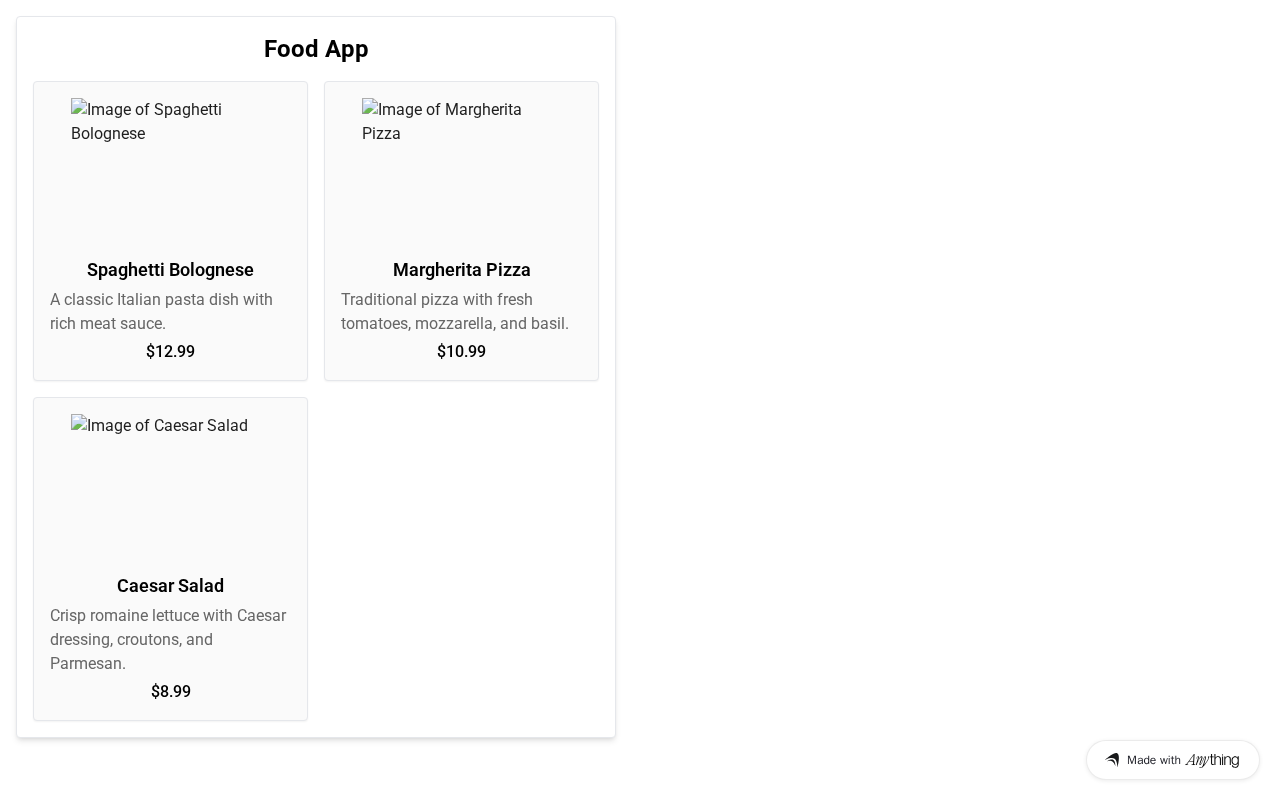Click the $8.99 price label
Screen dimensions: 1280x800
coord(170,692)
